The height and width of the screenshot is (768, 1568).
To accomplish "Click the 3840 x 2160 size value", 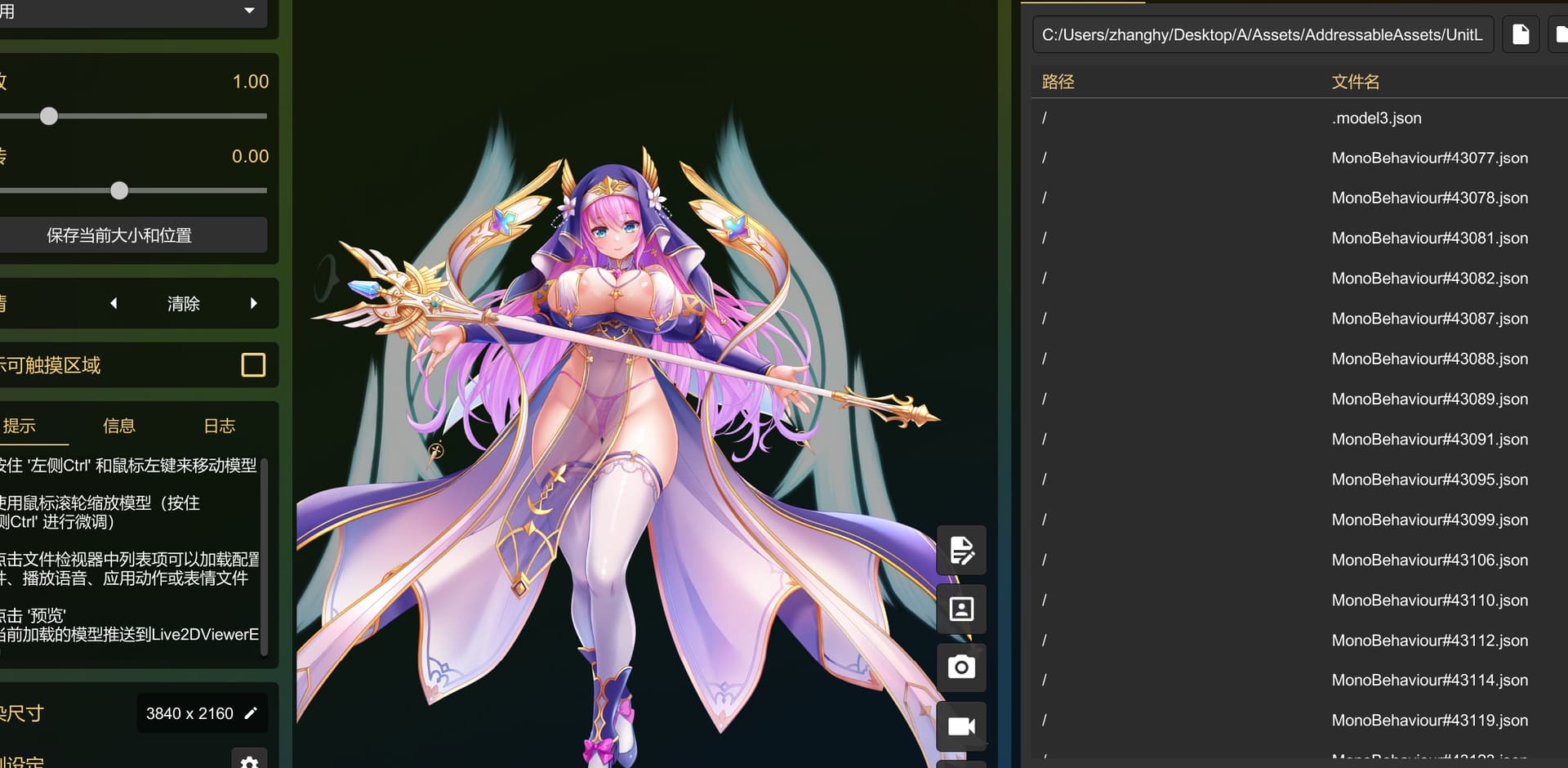I will point(189,713).
